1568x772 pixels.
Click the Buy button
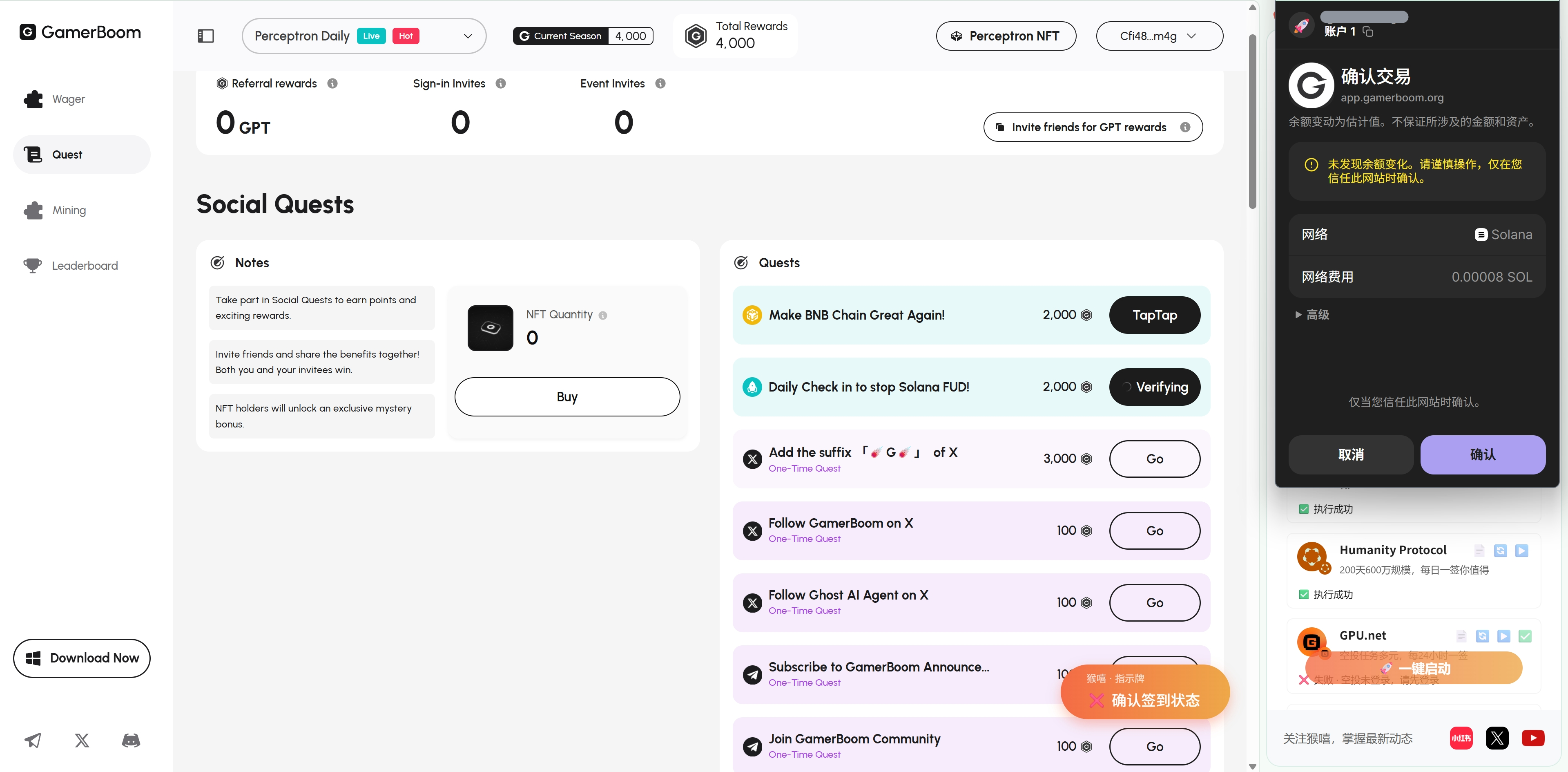(567, 397)
